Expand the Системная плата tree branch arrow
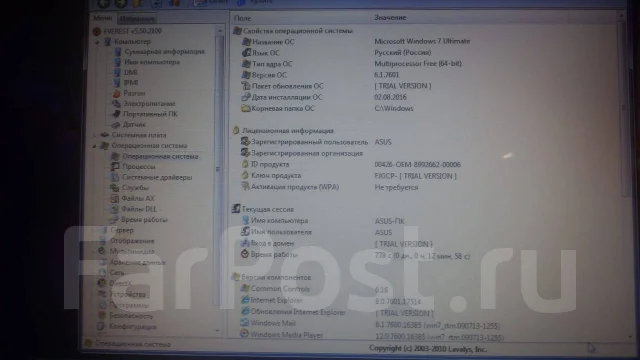This screenshot has width=640, height=360. pyautogui.click(x=94, y=135)
